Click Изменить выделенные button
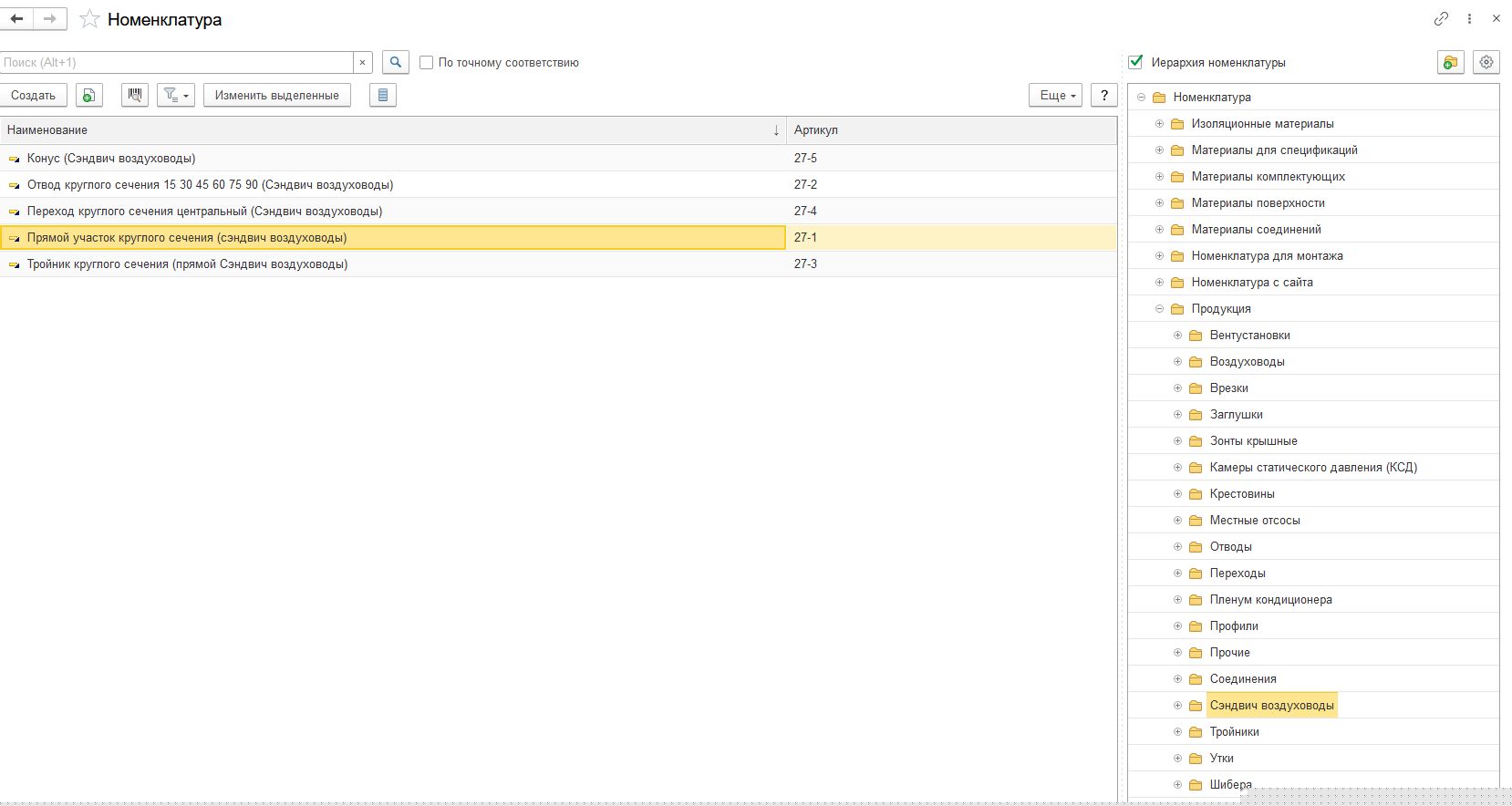Viewport: 1512px width, 806px height. coord(276,95)
